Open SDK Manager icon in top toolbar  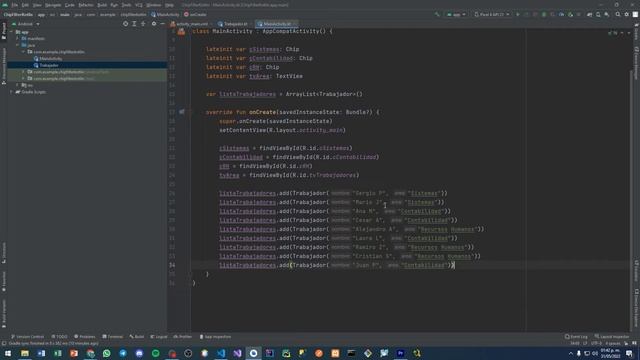point(607,14)
